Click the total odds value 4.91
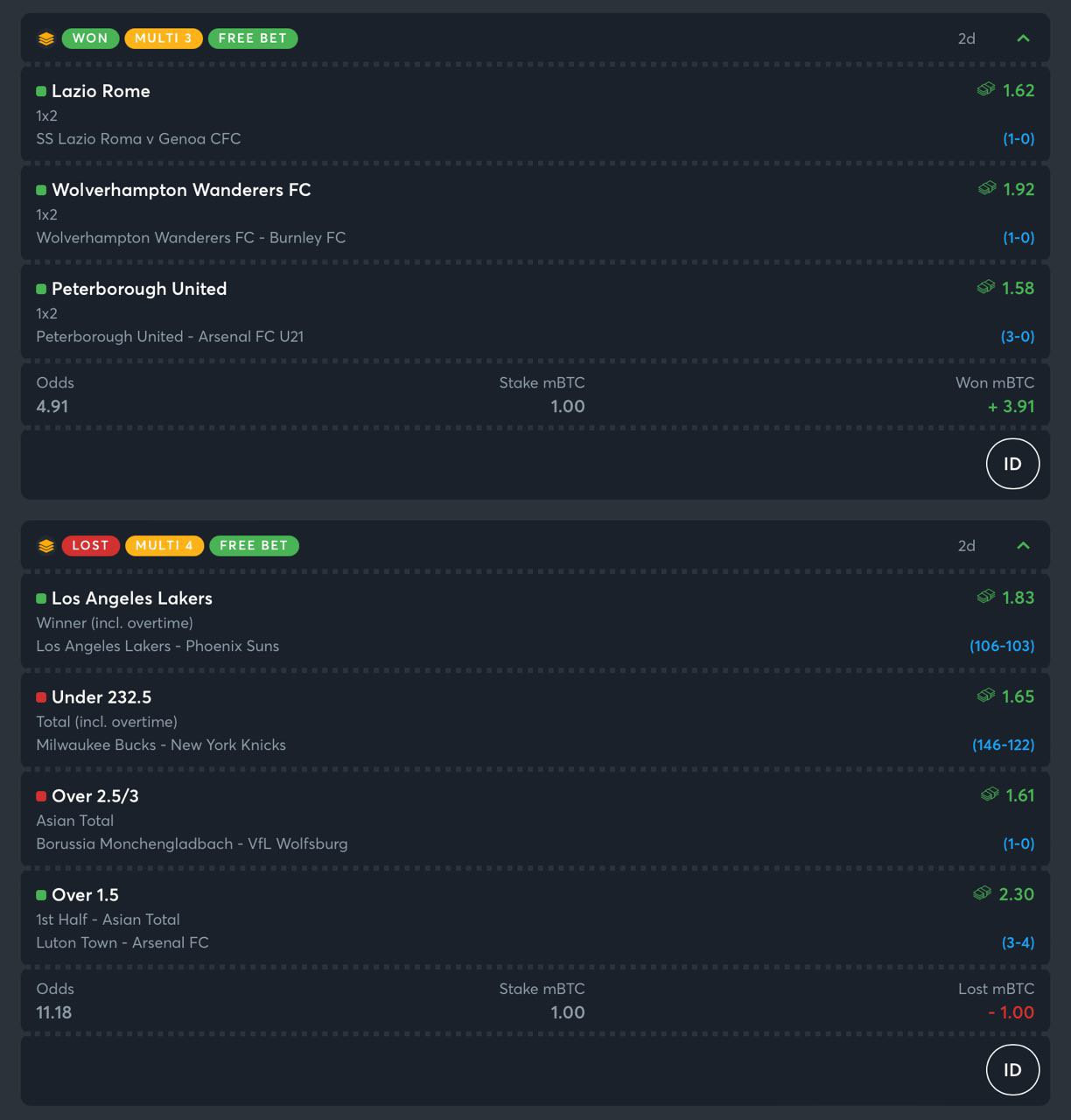The width and height of the screenshot is (1071, 1120). [x=52, y=406]
